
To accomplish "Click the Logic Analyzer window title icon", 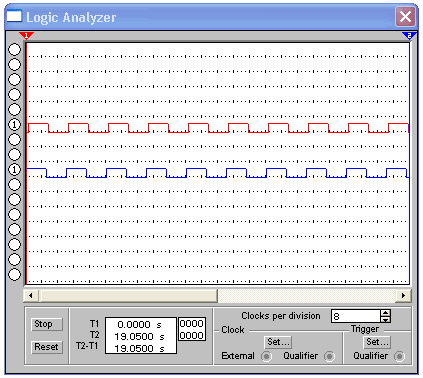I will tap(14, 16).
